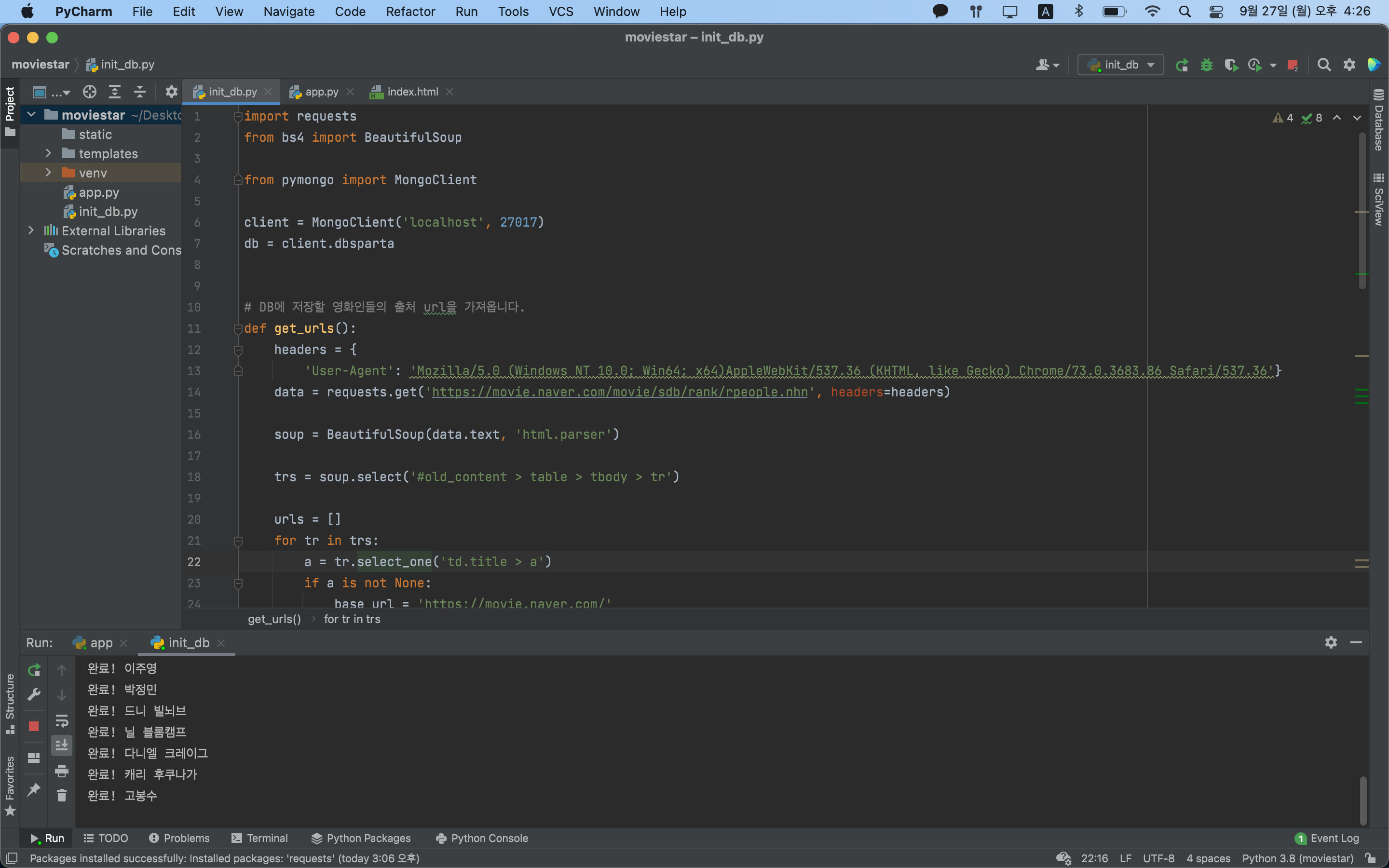Select opened file locate target icon

[x=90, y=92]
